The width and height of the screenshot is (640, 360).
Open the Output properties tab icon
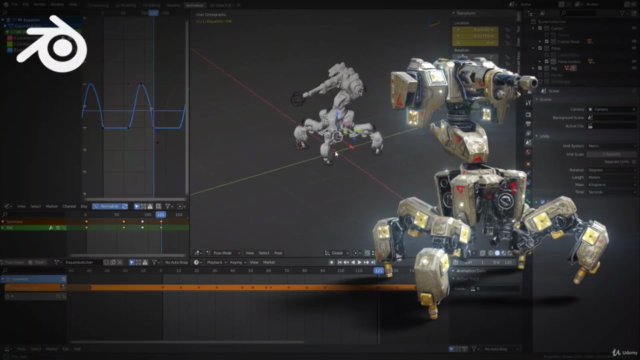528,124
